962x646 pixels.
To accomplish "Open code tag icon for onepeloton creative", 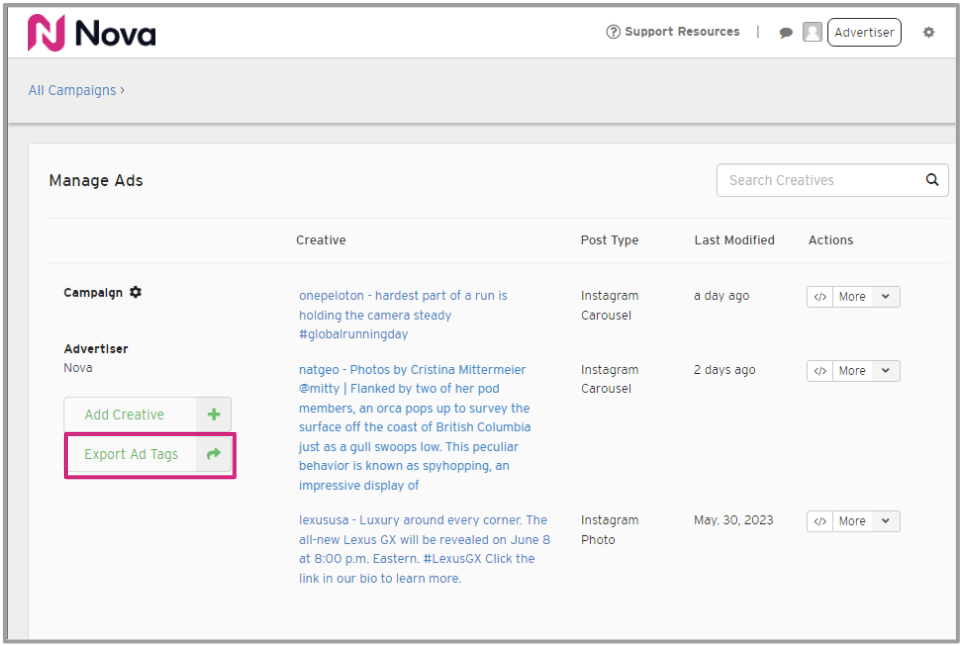I will [x=820, y=297].
